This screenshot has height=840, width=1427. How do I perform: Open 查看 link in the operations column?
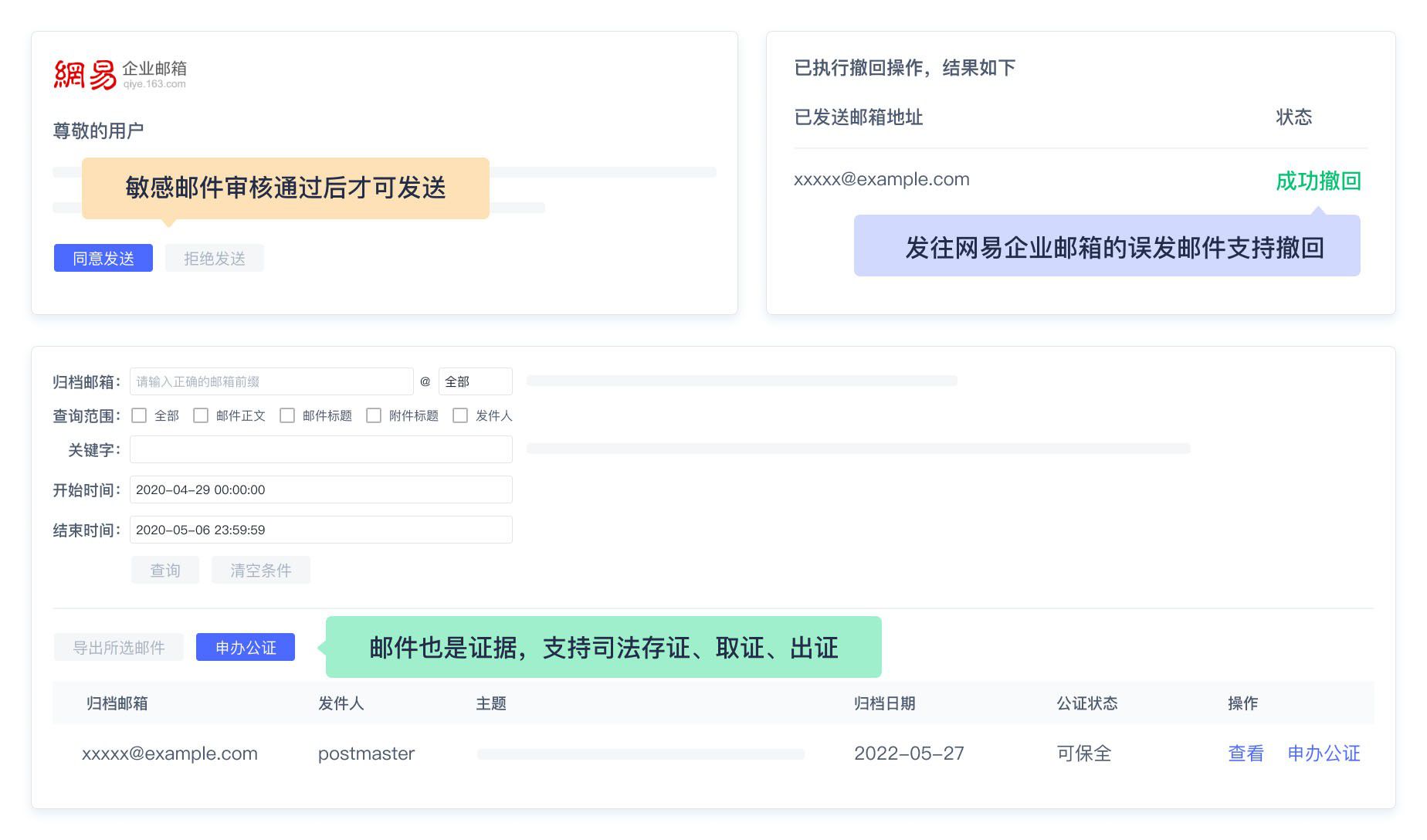pyautogui.click(x=1245, y=754)
